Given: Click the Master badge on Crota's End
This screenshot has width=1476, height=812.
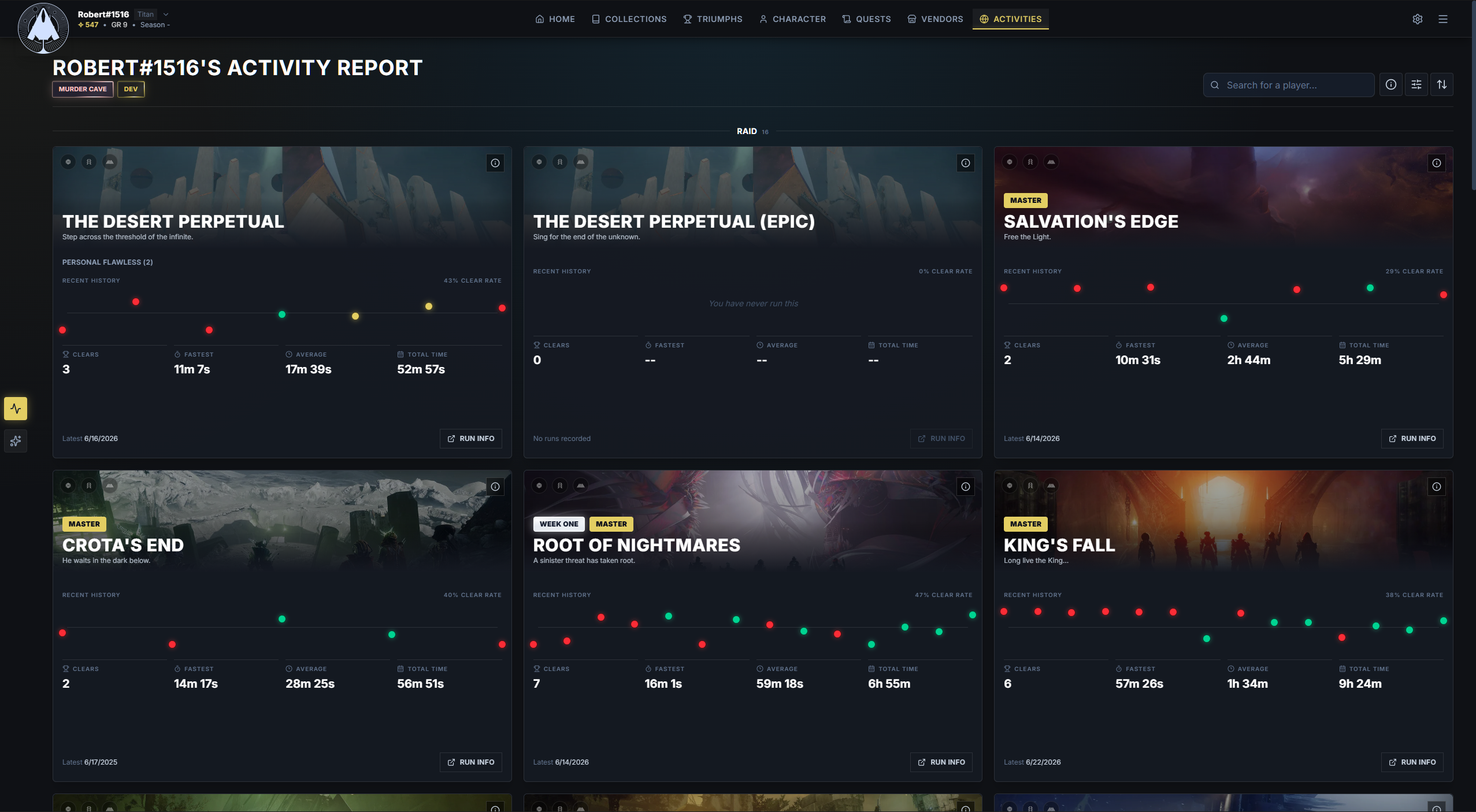Looking at the screenshot, I should [x=84, y=524].
